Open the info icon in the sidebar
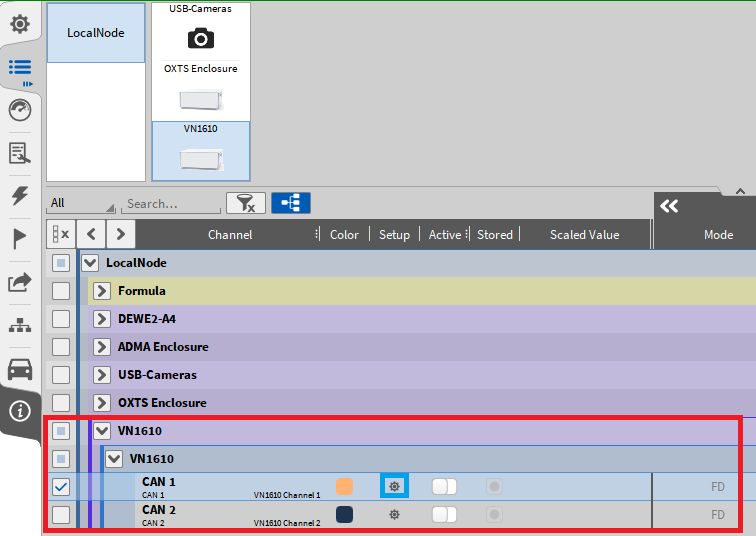This screenshot has height=536, width=756. (19, 411)
